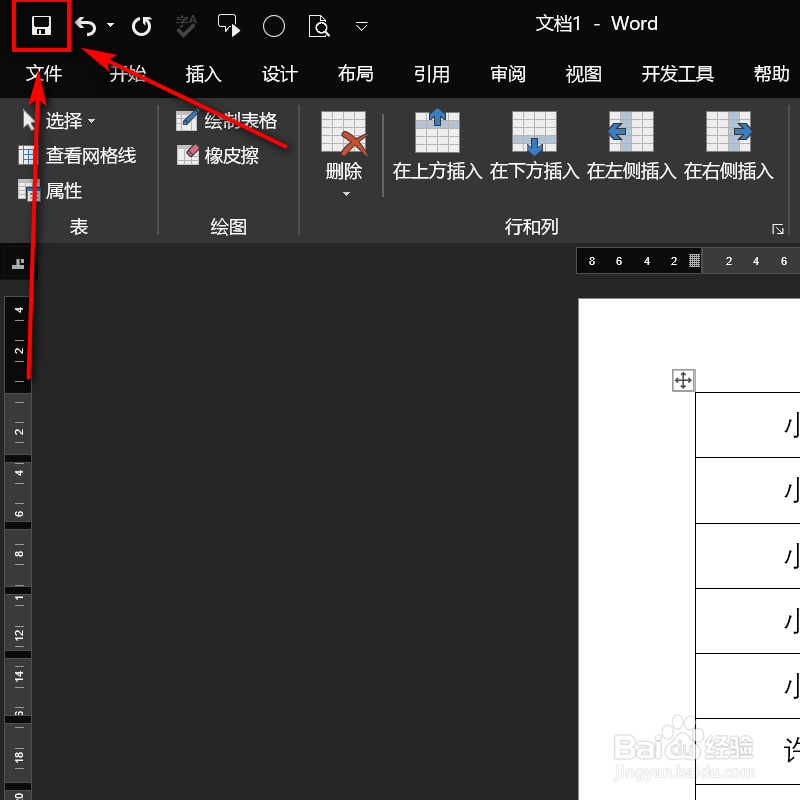Click the print preview icon
This screenshot has width=800, height=800.
pyautogui.click(x=319, y=26)
